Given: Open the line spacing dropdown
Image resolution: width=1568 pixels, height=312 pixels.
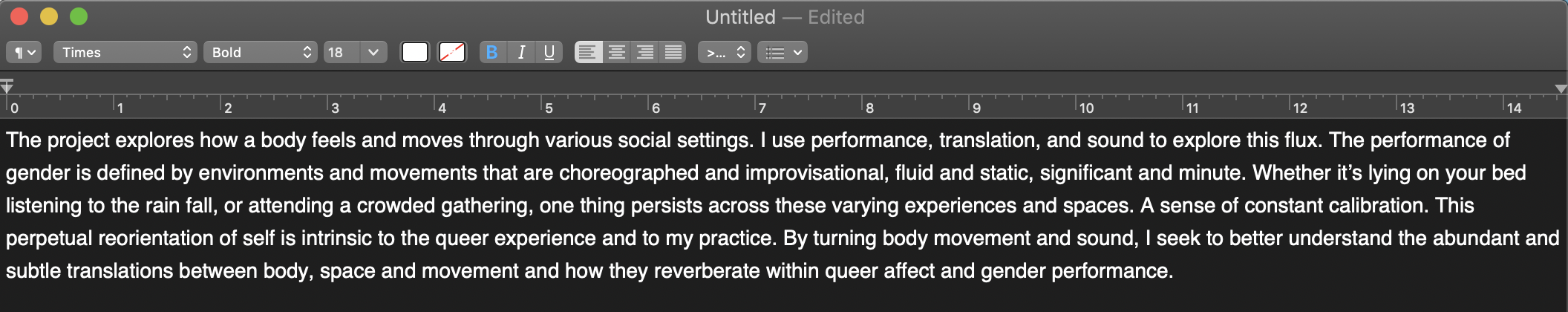Looking at the screenshot, I should pos(725,52).
